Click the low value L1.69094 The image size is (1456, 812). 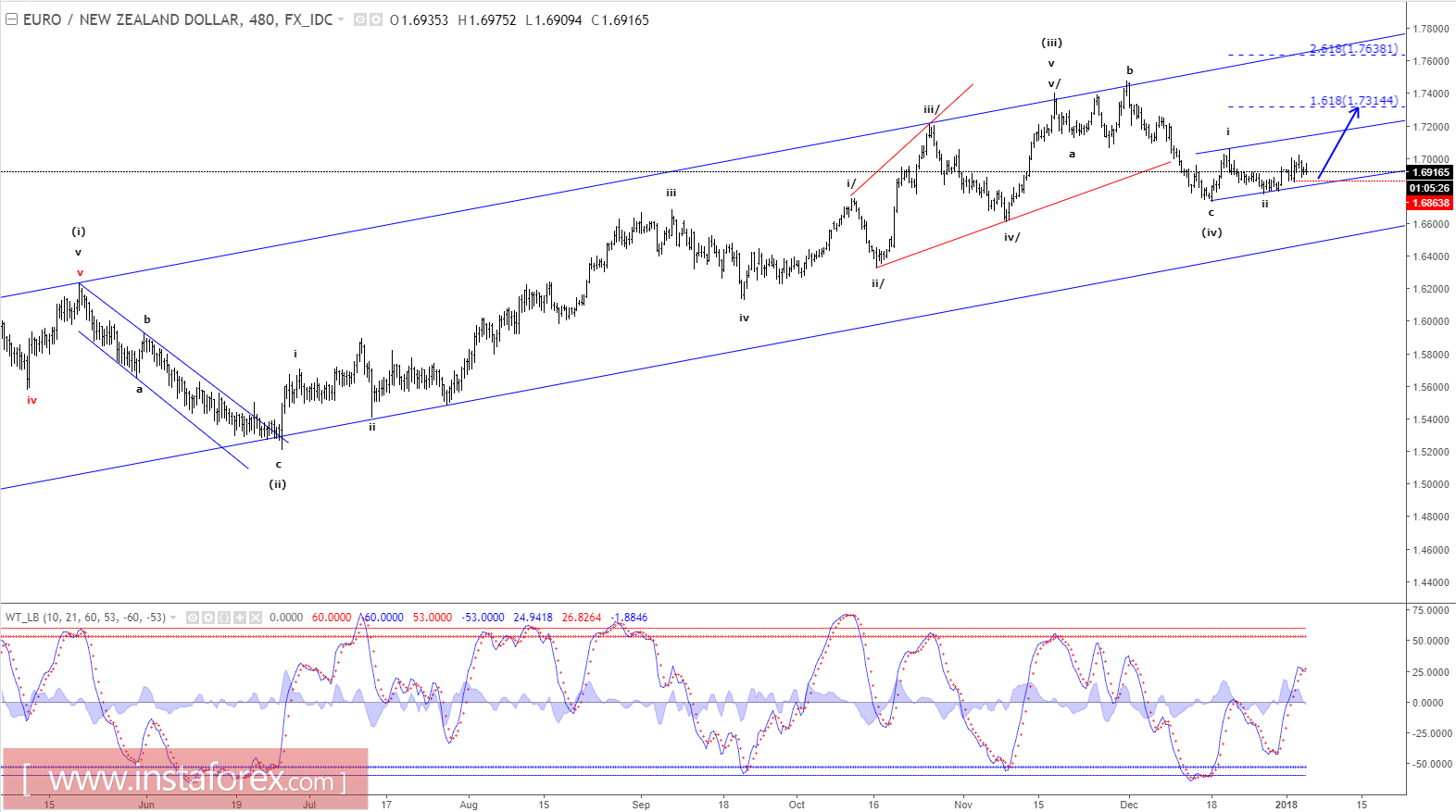554,19
